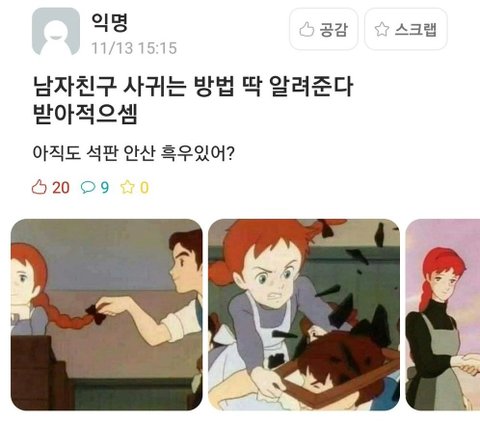
Task: Click the yellow star scrap count icon
Action: coord(127,187)
